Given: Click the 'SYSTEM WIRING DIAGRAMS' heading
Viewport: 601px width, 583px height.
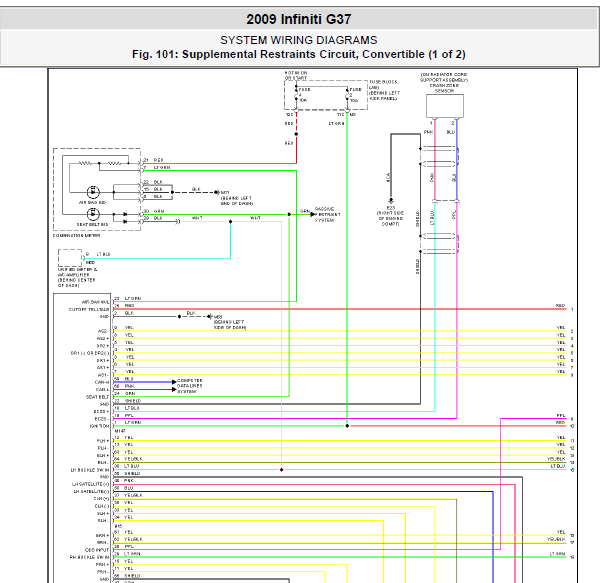Looking at the screenshot, I should (x=299, y=40).
